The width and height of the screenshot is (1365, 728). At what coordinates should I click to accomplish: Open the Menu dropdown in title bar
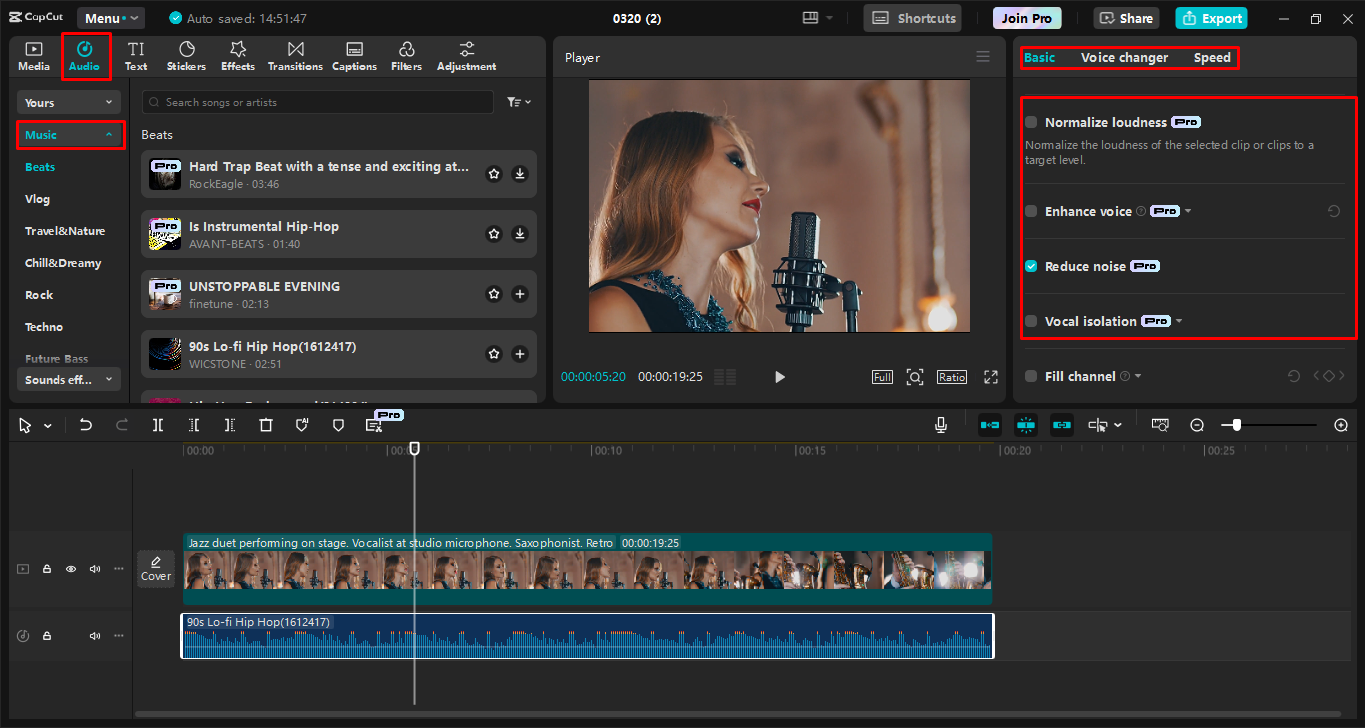pyautogui.click(x=110, y=18)
